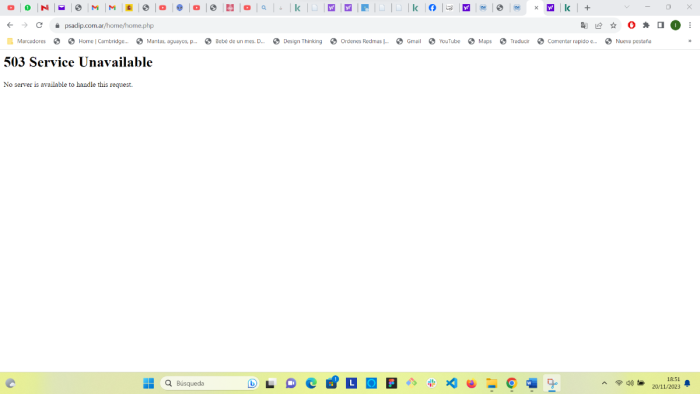Screen dimensions: 700x394
Task: Go back to the previous page
Action: [x=10, y=25]
